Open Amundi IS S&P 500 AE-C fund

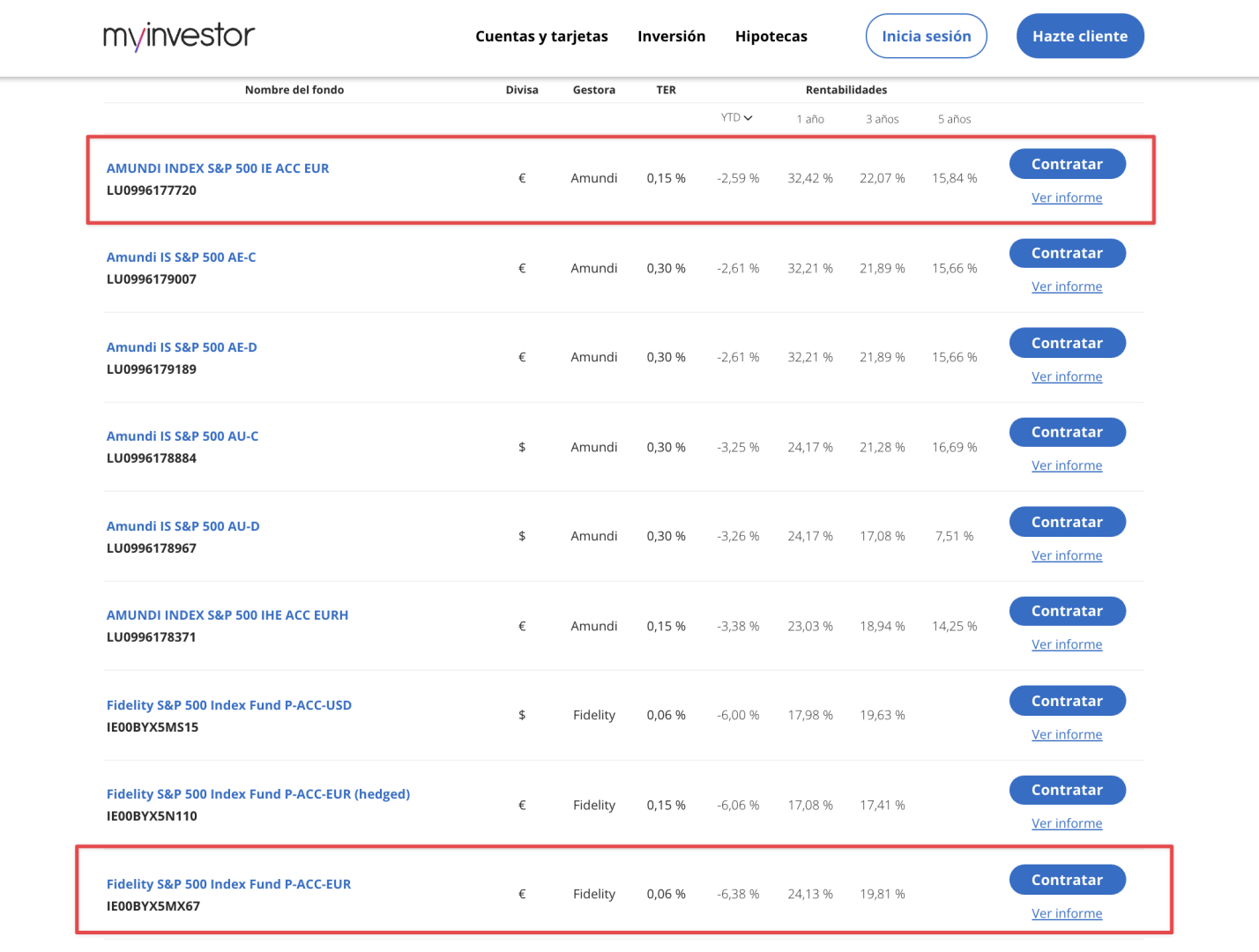182,257
